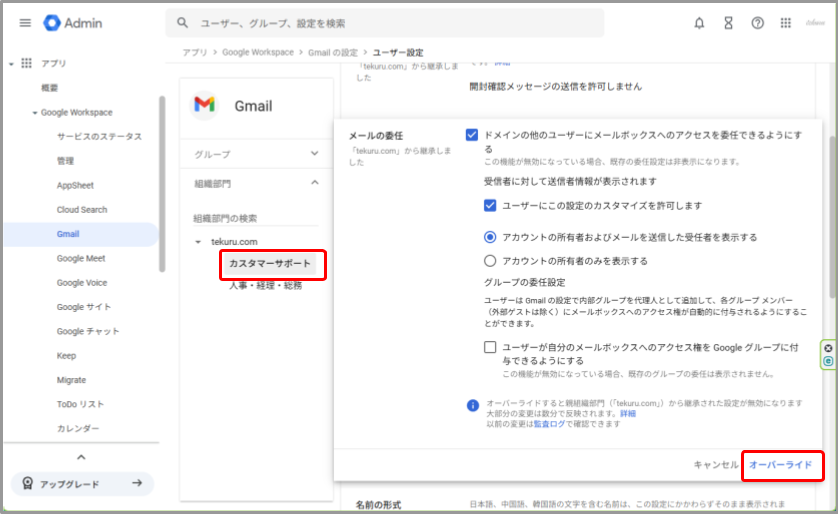Open サービスのステータス in sidebar
The height and width of the screenshot is (514, 838).
(x=99, y=137)
